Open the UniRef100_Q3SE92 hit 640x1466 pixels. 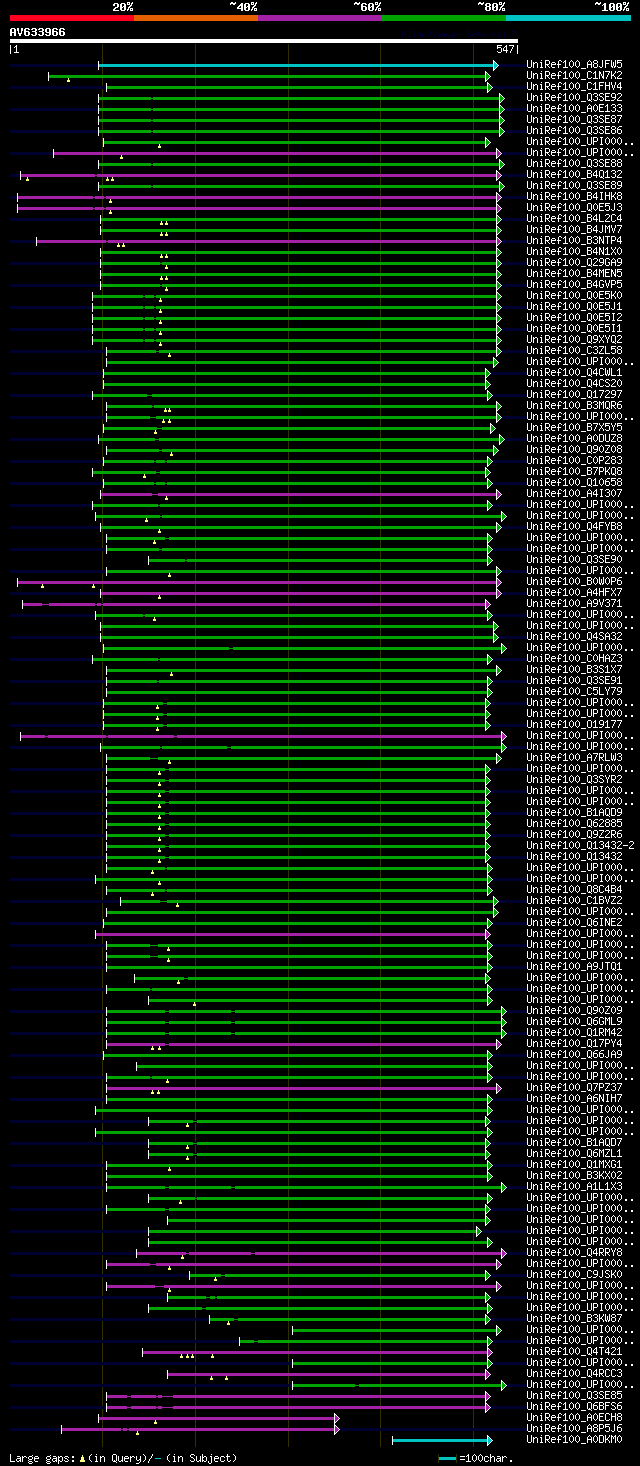point(574,98)
